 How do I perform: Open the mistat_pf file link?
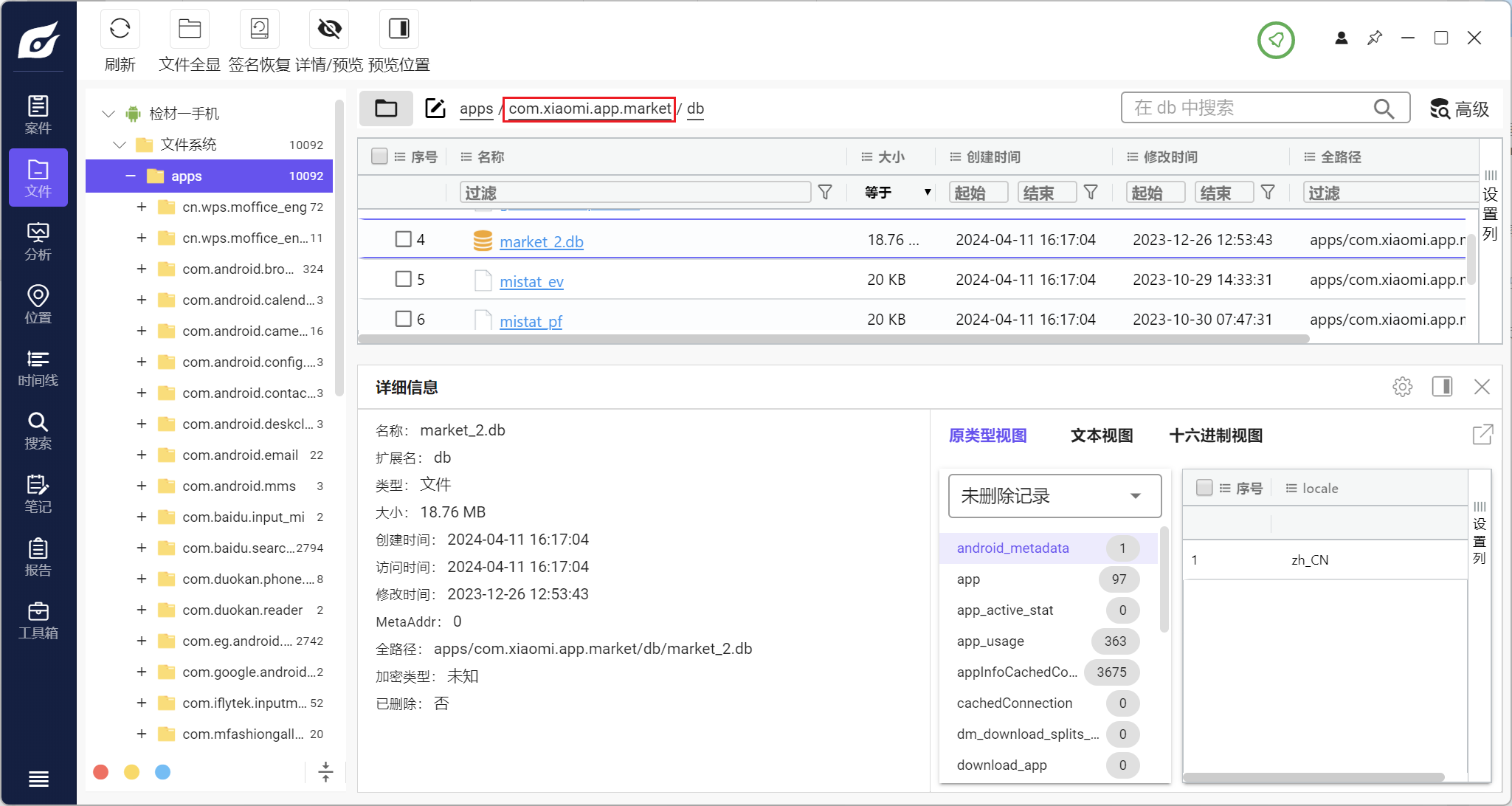[x=531, y=322]
